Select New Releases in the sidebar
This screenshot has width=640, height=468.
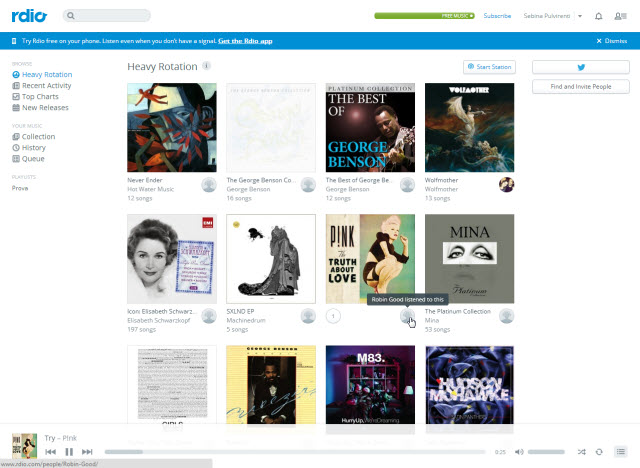tap(46, 108)
